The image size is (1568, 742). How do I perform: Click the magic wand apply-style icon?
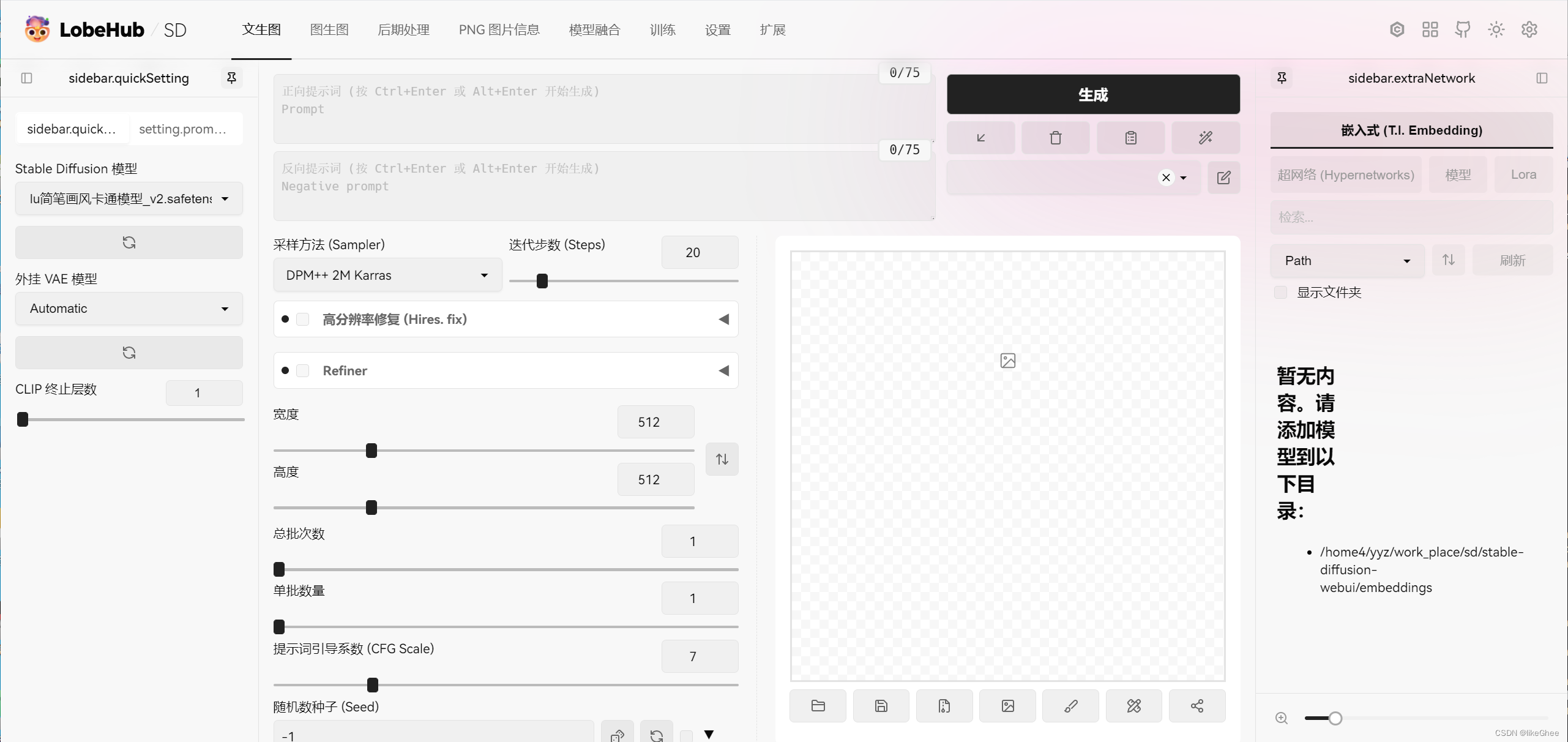click(x=1206, y=138)
